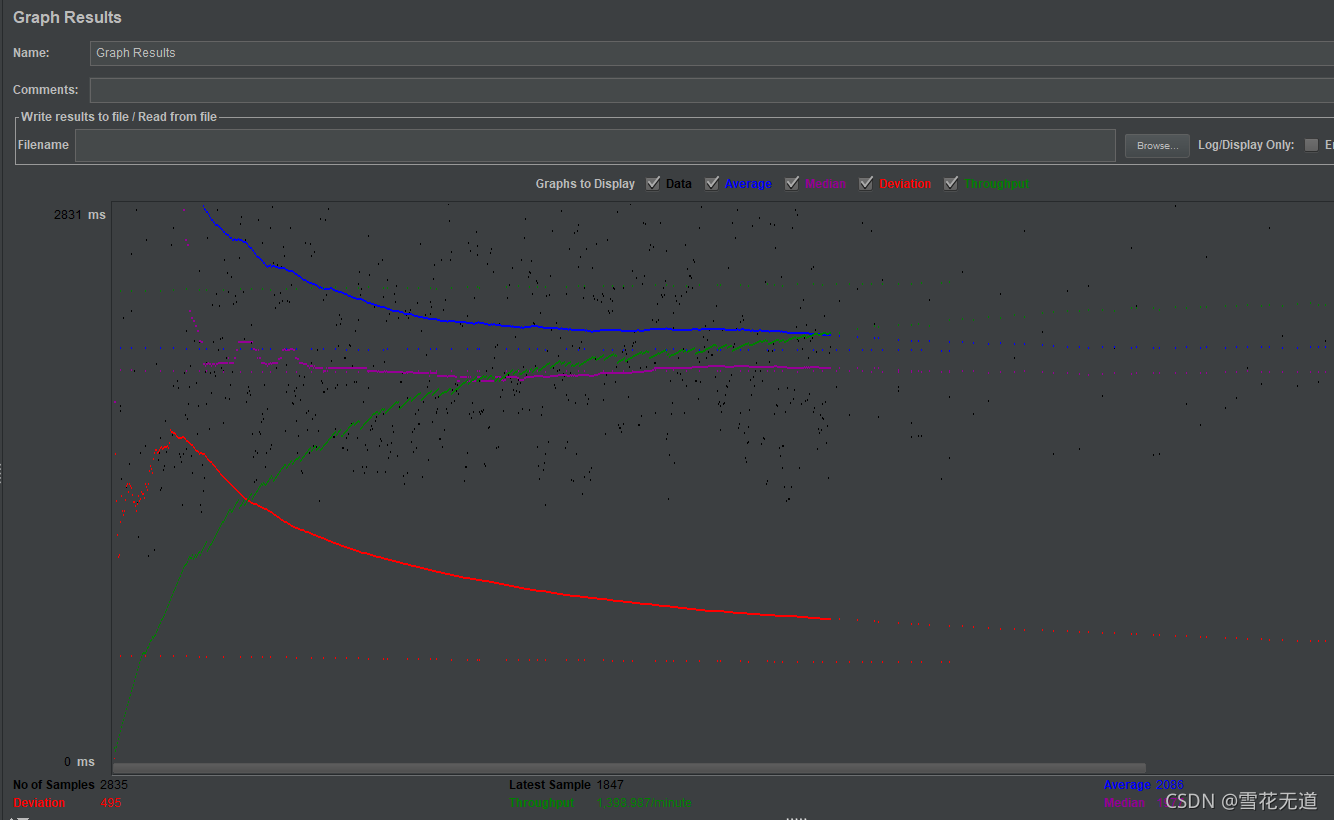1334x820 pixels.
Task: Click the 'Name:' field label
Action: pyautogui.click(x=31, y=53)
